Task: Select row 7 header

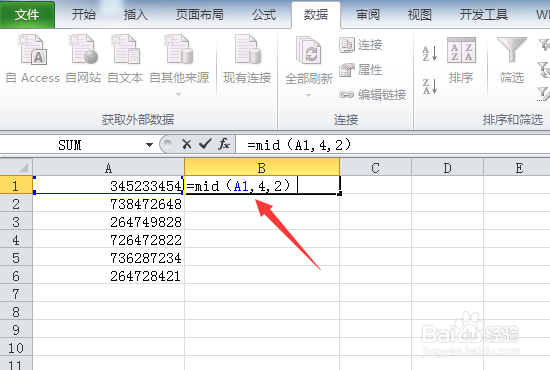Action: click(16, 293)
